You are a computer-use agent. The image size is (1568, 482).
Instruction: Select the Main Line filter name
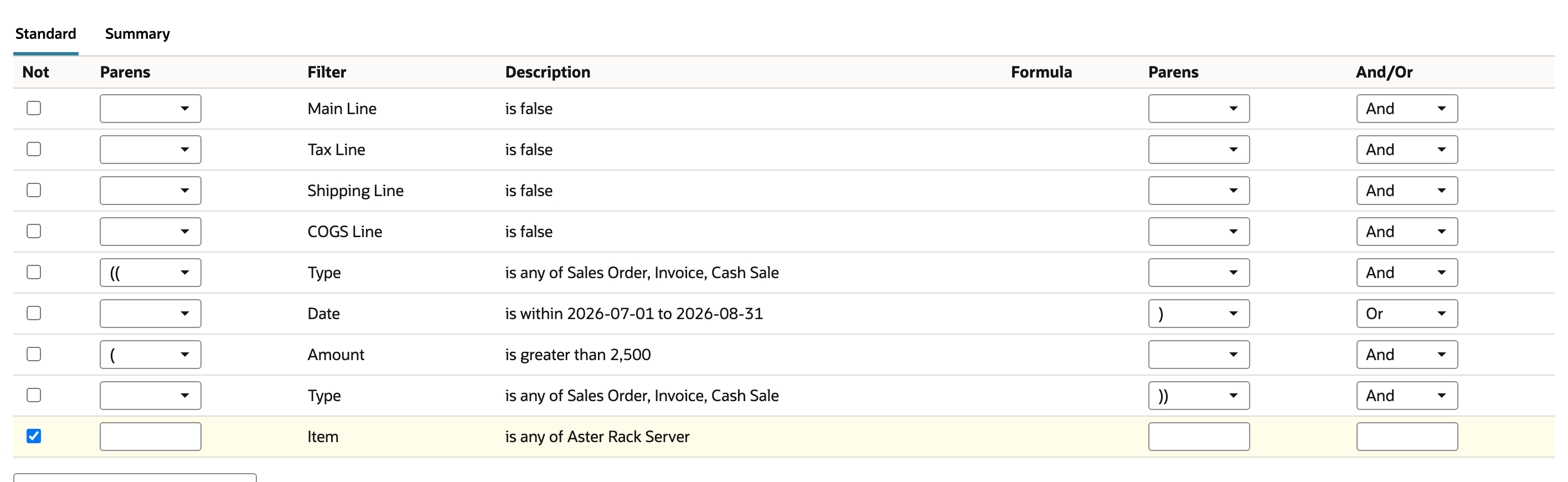(342, 109)
